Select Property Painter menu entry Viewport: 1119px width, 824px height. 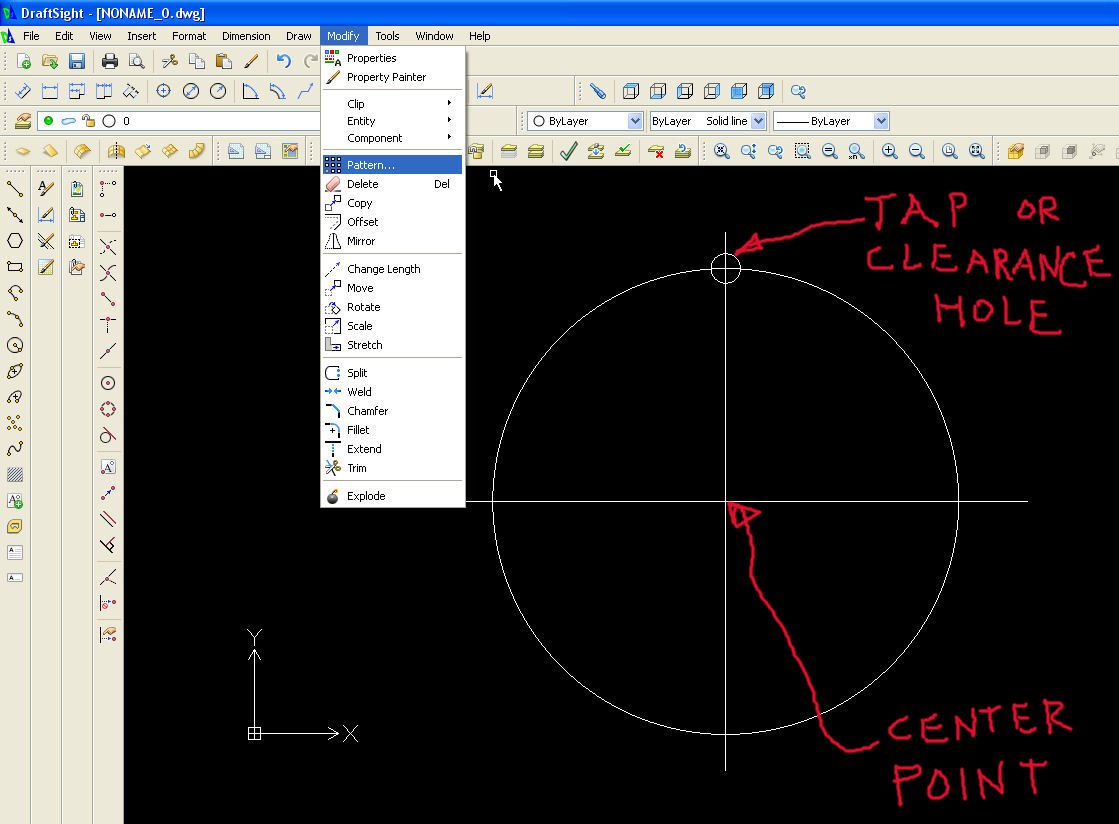393,77
